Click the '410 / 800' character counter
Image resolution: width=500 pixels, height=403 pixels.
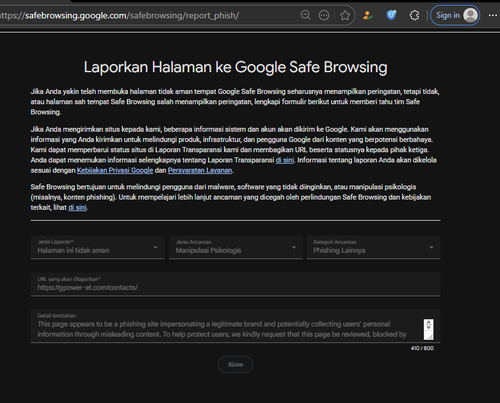(422, 348)
